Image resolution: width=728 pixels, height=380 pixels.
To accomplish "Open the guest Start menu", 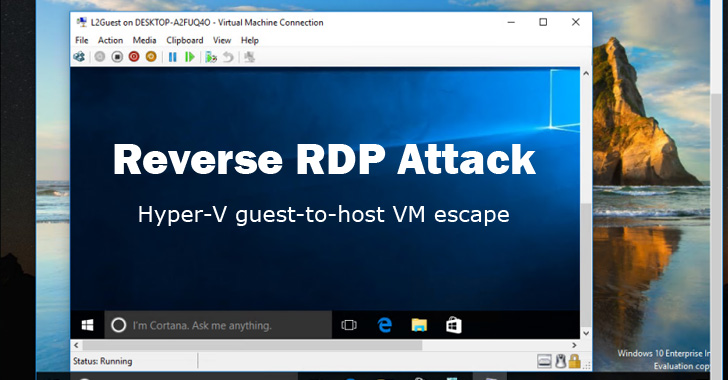I will [x=87, y=325].
